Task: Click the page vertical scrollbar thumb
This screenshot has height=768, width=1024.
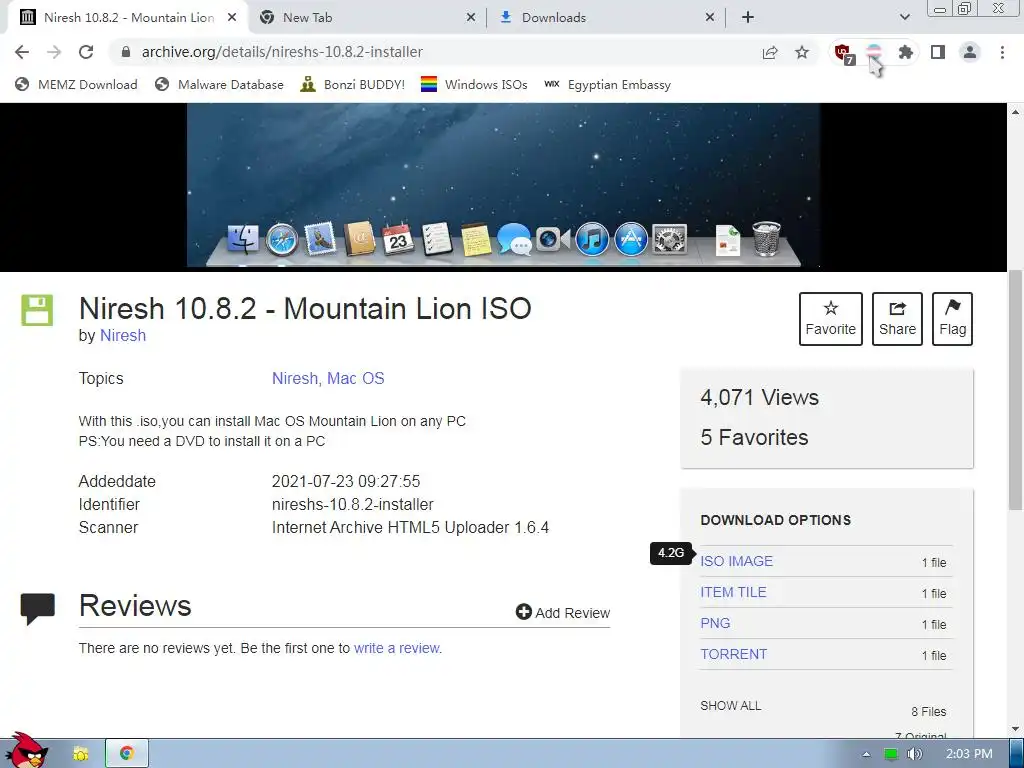Action: (x=1015, y=389)
